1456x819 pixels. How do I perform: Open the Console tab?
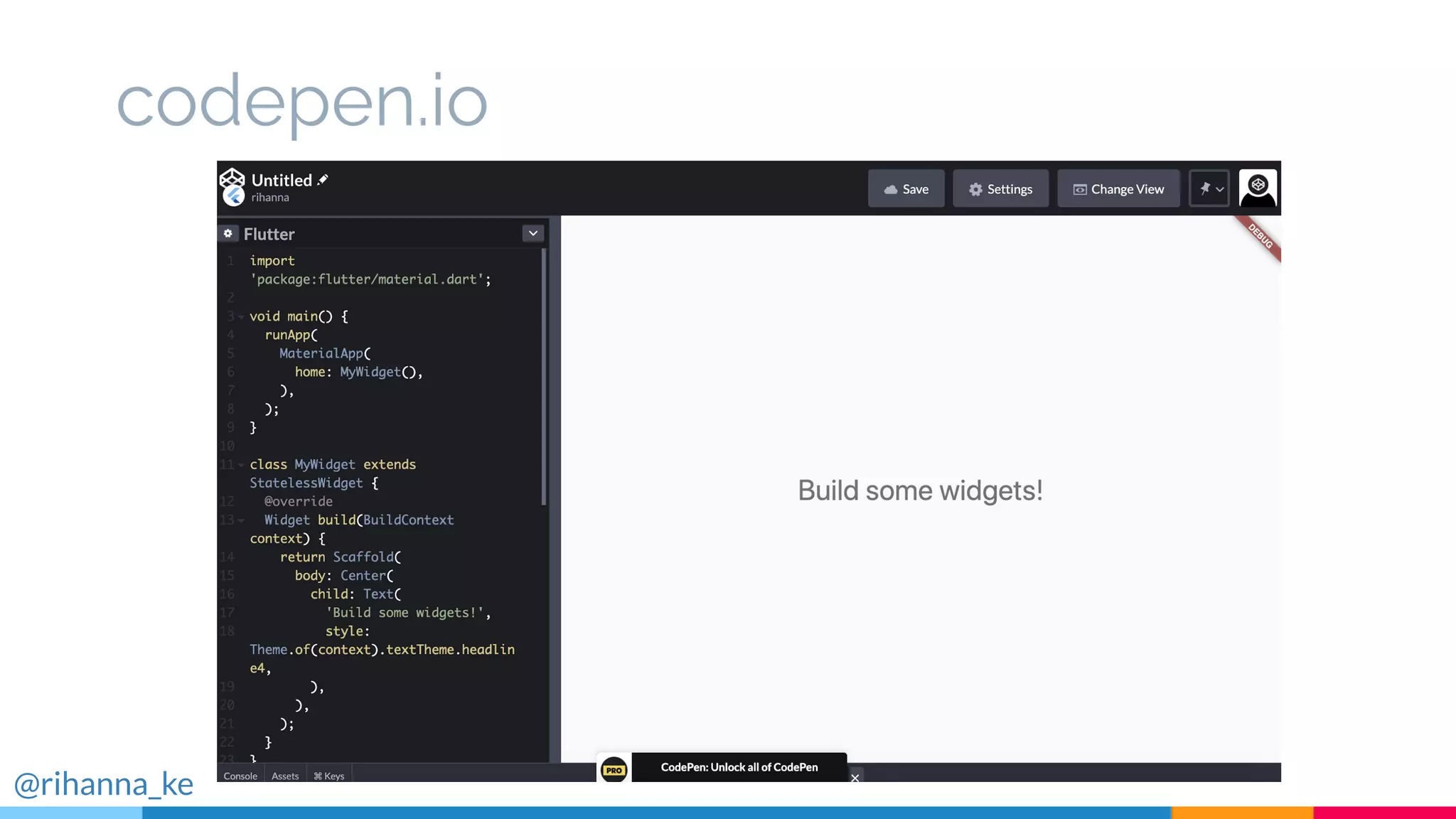click(240, 776)
